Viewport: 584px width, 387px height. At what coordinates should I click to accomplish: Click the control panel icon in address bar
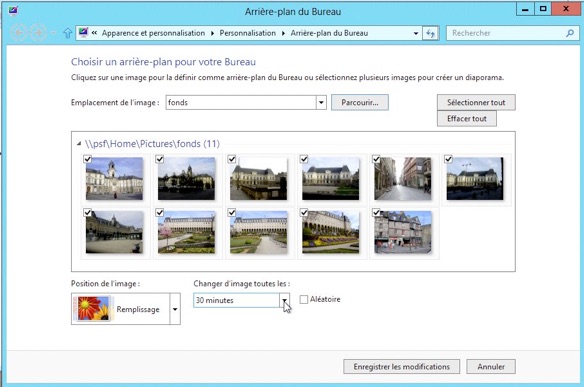83,32
